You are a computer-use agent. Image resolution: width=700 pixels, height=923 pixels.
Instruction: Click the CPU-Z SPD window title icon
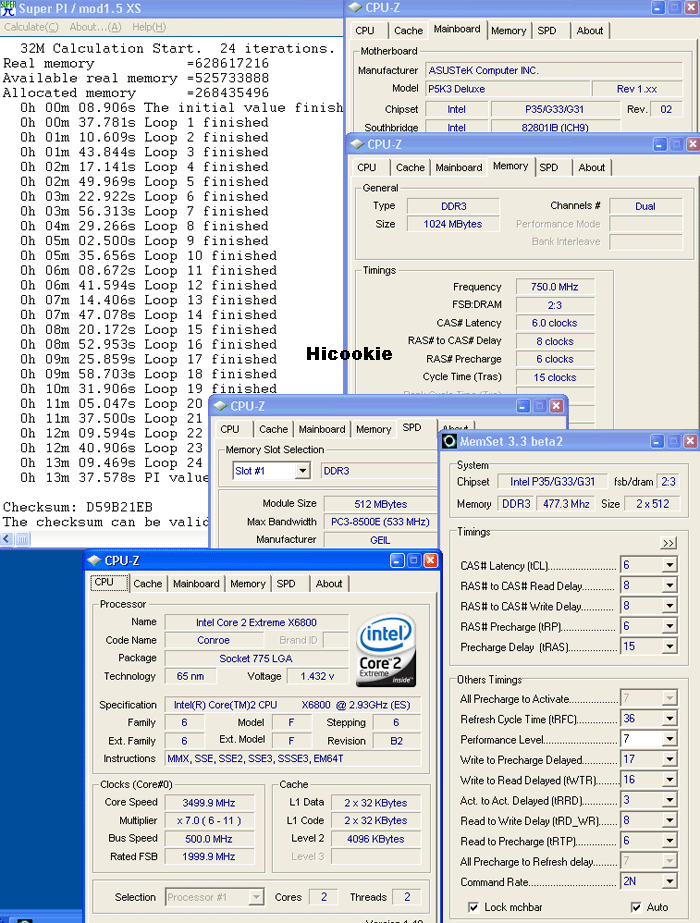coord(220,406)
